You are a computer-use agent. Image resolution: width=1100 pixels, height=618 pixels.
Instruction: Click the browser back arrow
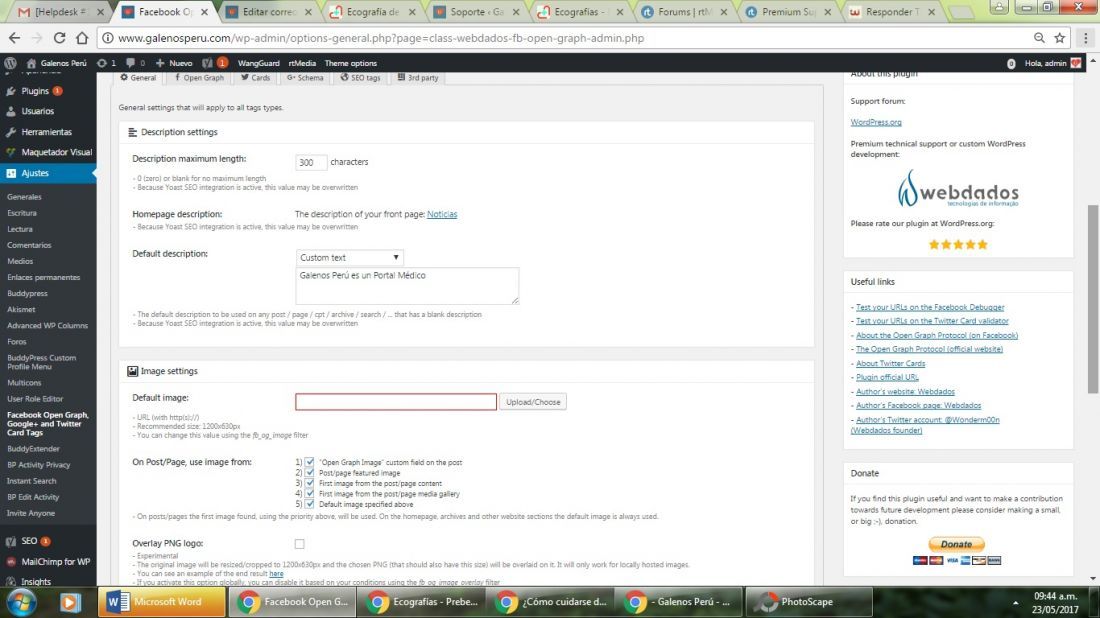click(14, 38)
